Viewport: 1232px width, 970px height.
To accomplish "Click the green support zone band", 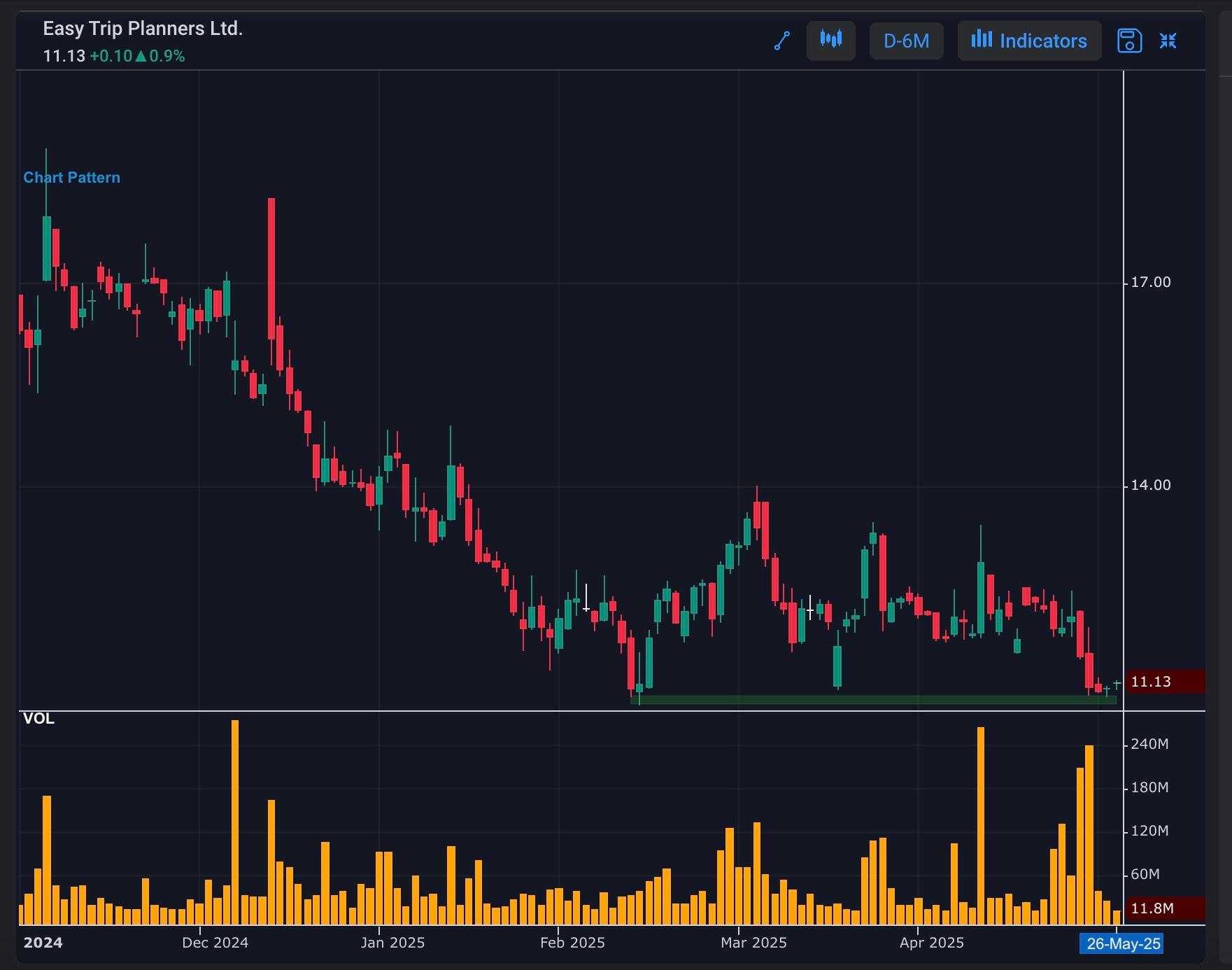I will click(874, 699).
